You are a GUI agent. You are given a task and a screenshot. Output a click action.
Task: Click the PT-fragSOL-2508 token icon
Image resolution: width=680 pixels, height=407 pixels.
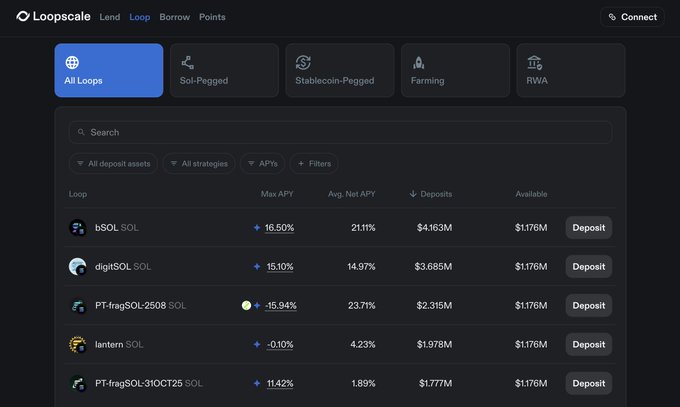(x=78, y=305)
